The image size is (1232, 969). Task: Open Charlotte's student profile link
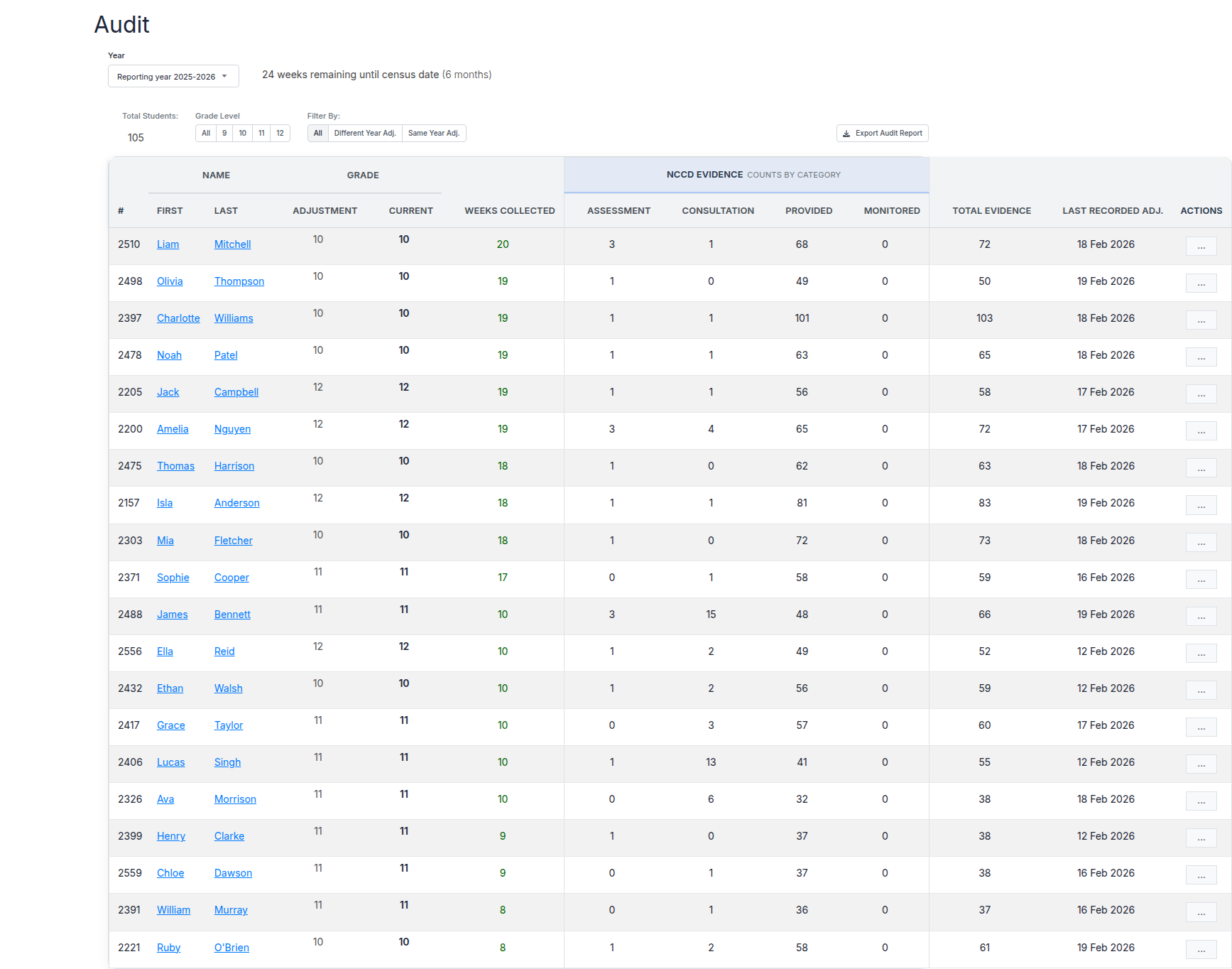tap(178, 318)
